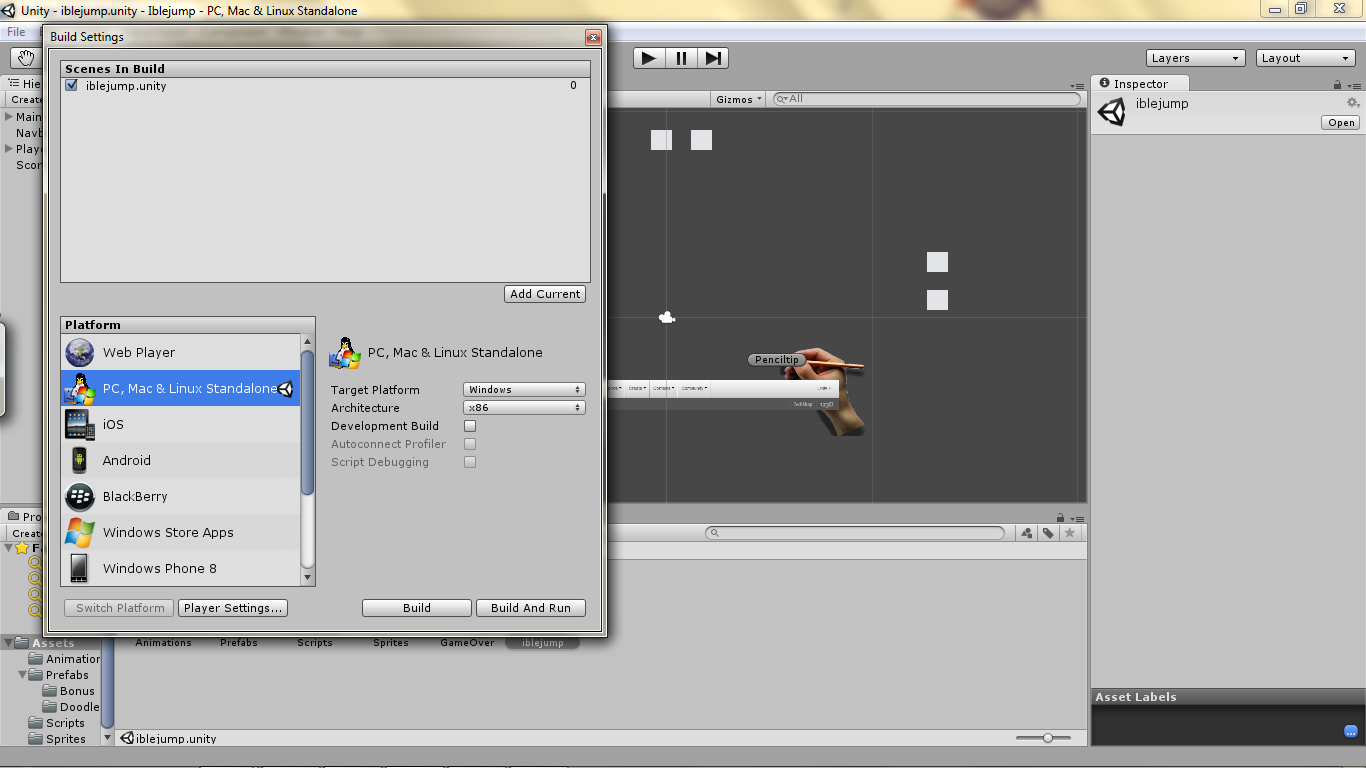Toggle the Autoconnect Profiler checkbox
The width and height of the screenshot is (1366, 768).
tap(470, 444)
